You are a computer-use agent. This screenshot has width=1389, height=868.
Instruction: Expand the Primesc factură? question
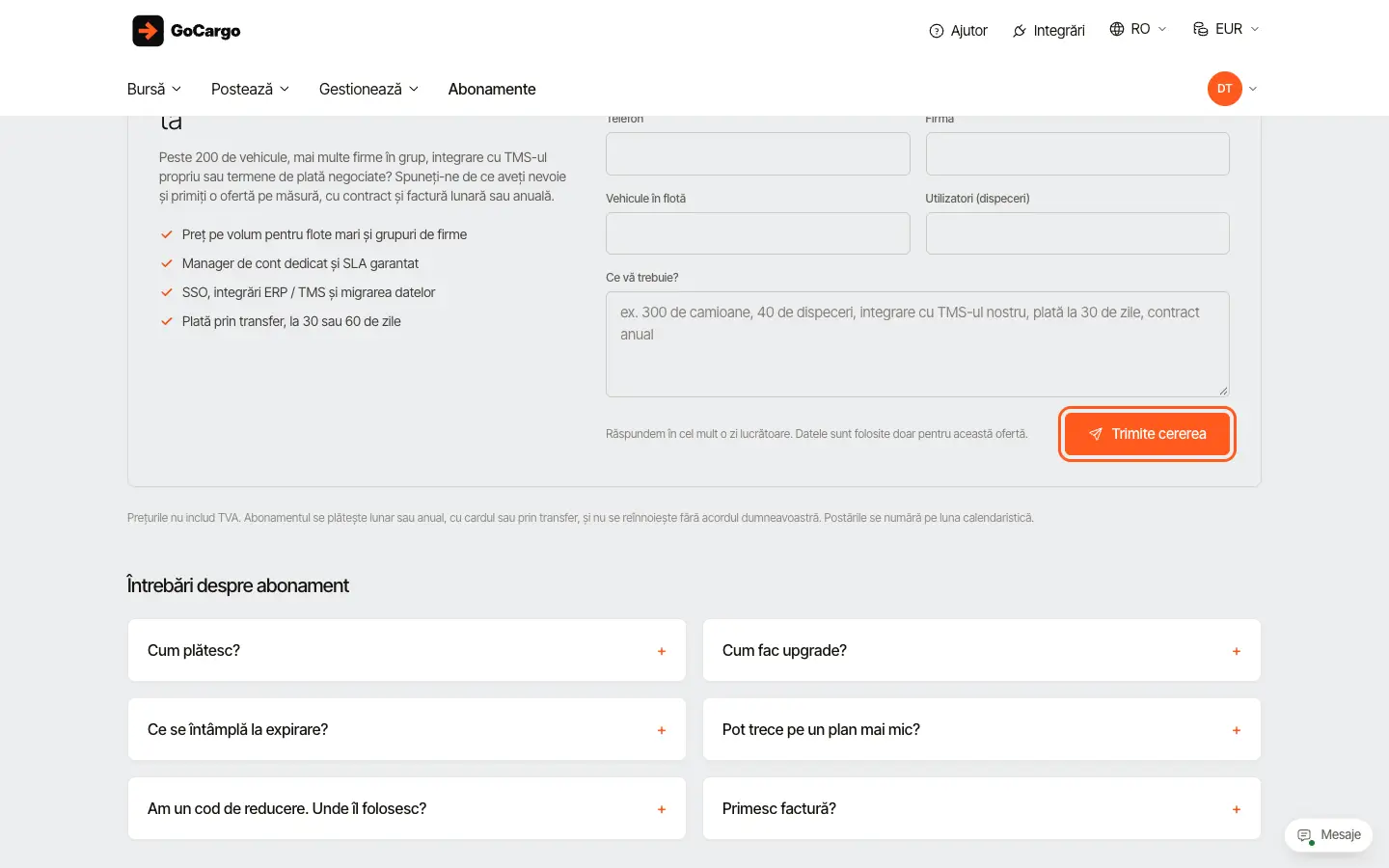(x=982, y=808)
